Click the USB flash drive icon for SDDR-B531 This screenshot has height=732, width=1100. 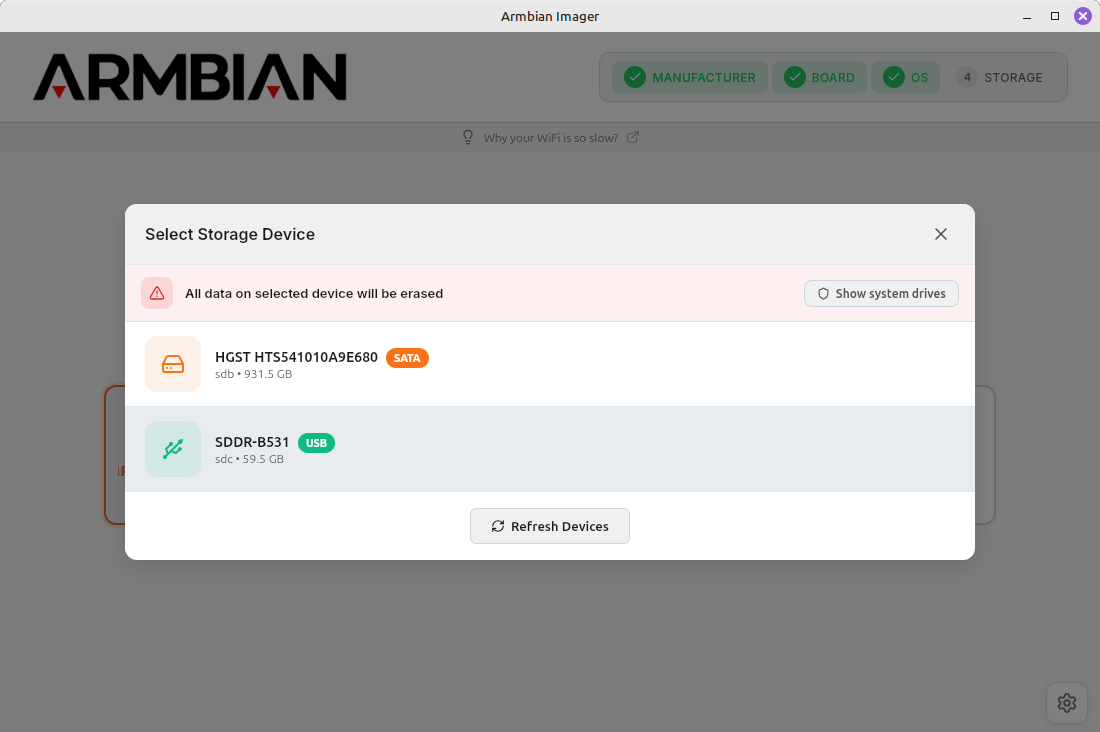pos(172,449)
